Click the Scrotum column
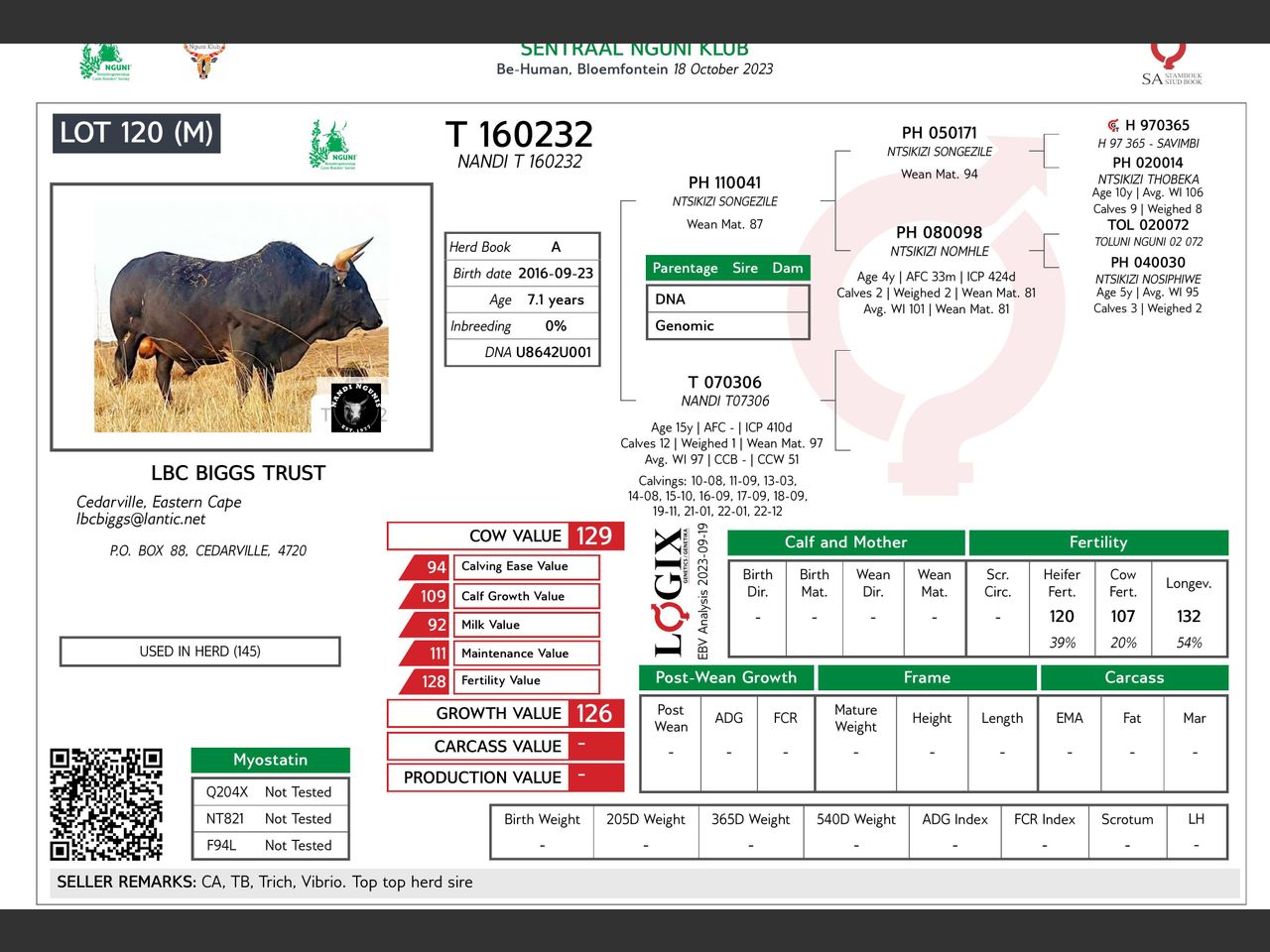 pos(1127,831)
